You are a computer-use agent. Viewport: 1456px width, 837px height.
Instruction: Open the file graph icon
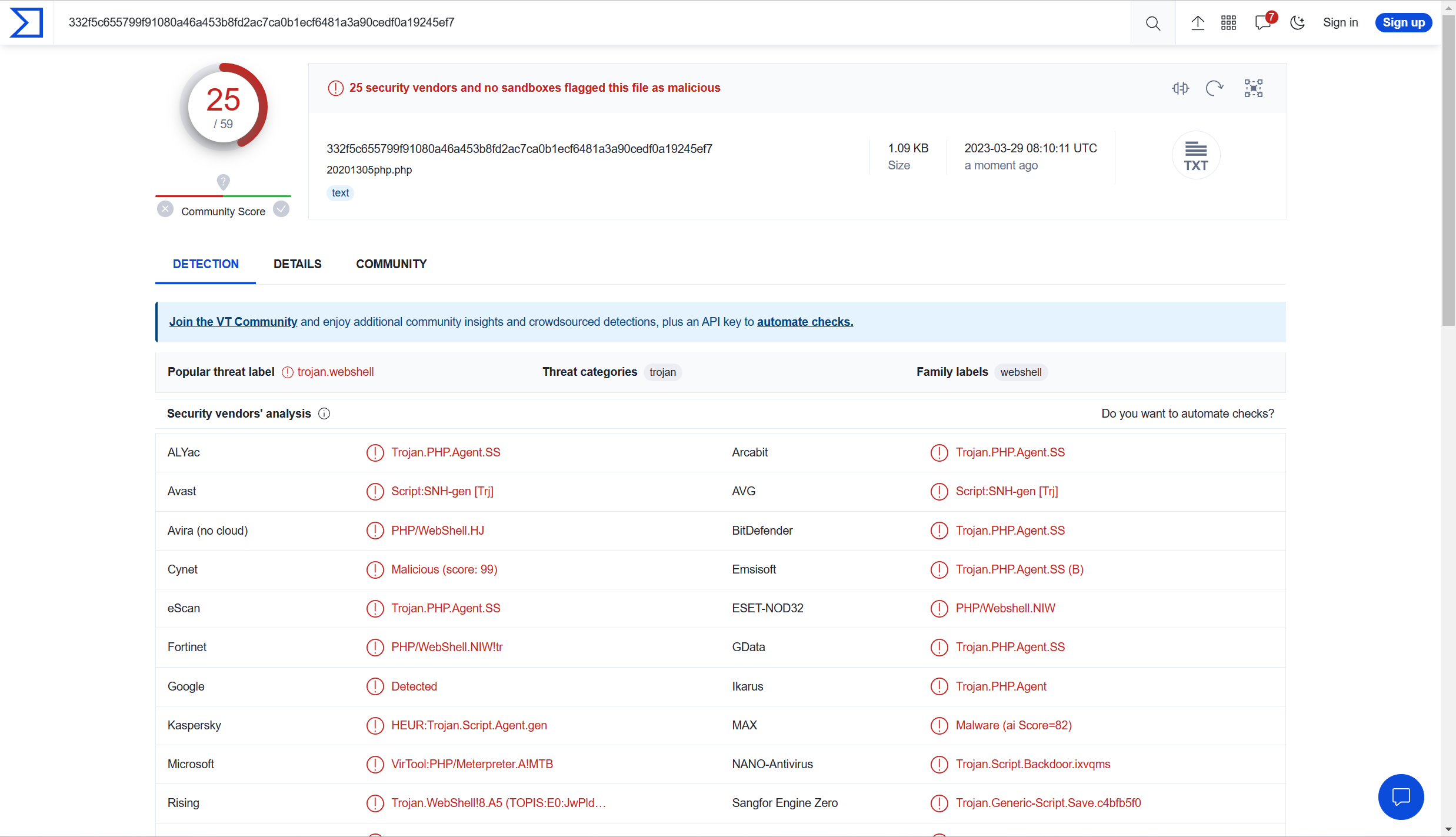1253,88
